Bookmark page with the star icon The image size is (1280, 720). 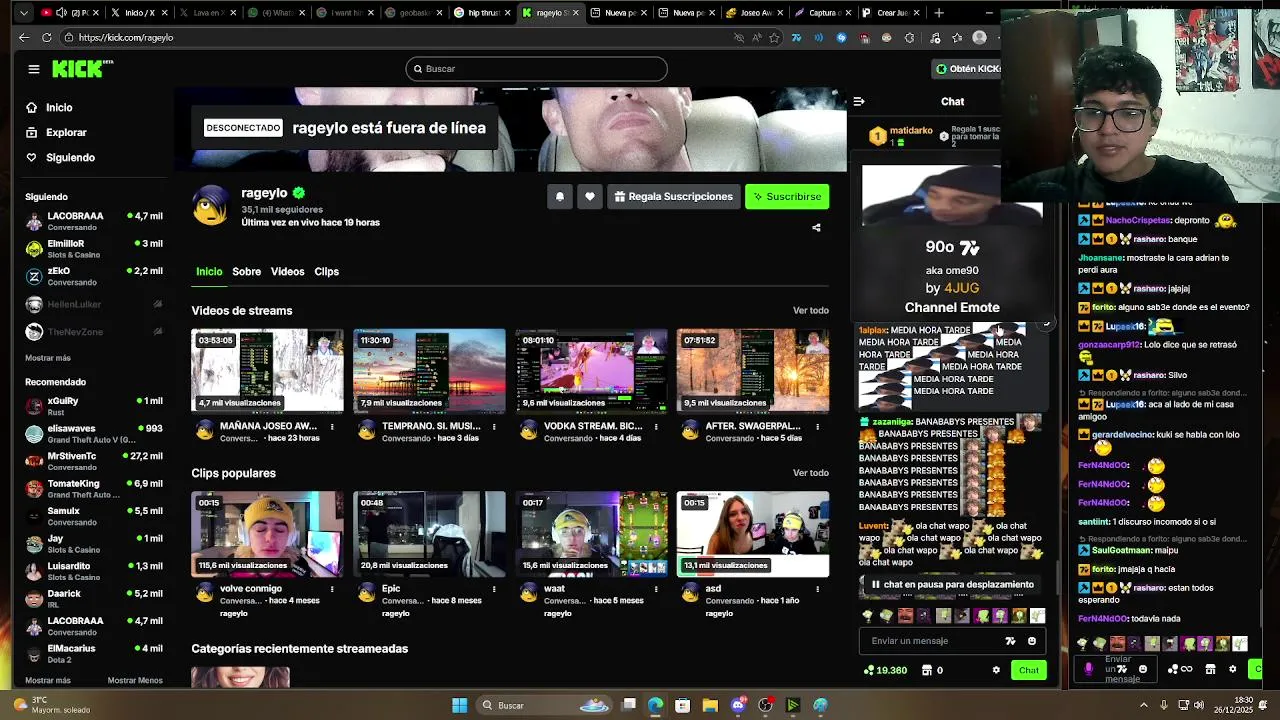tap(774, 37)
